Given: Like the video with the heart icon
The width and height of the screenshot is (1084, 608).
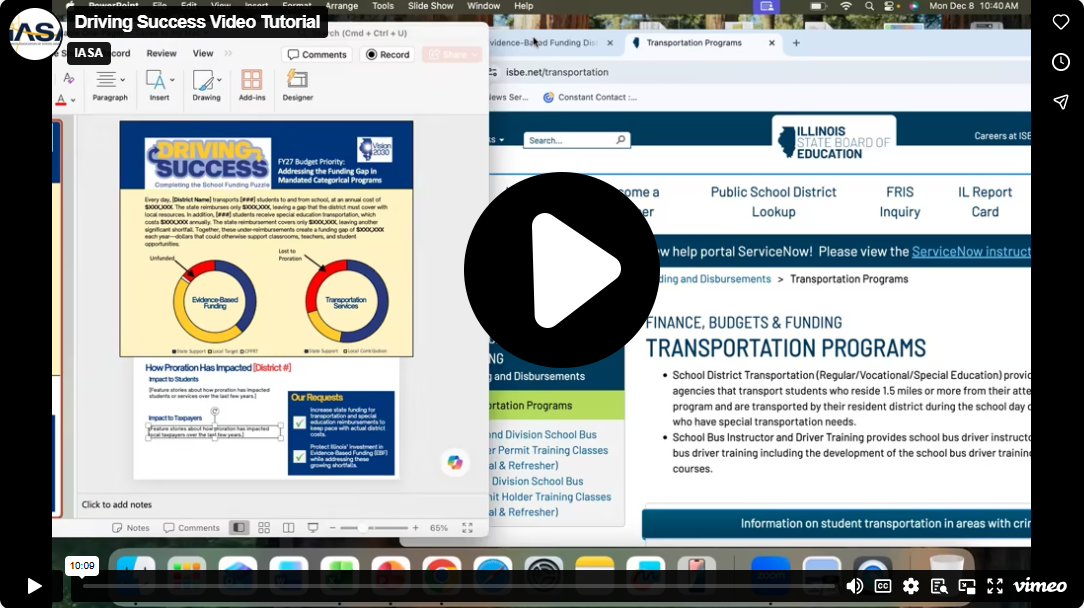Looking at the screenshot, I should click(x=1060, y=22).
